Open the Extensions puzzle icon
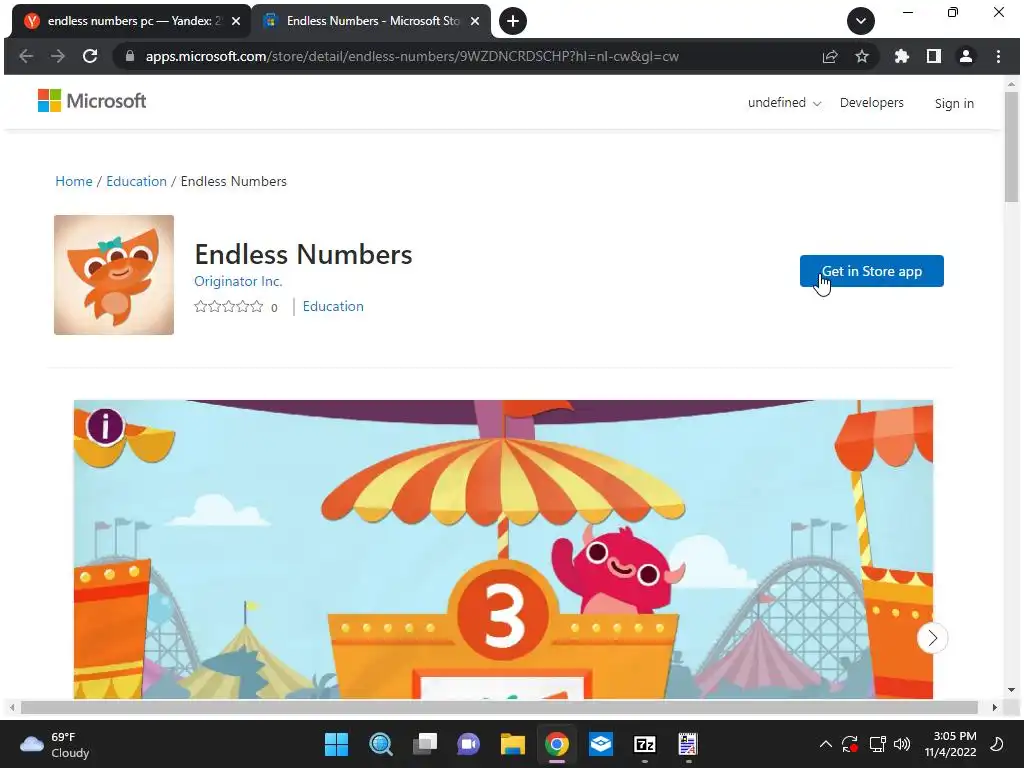The width and height of the screenshot is (1024, 768). click(902, 57)
